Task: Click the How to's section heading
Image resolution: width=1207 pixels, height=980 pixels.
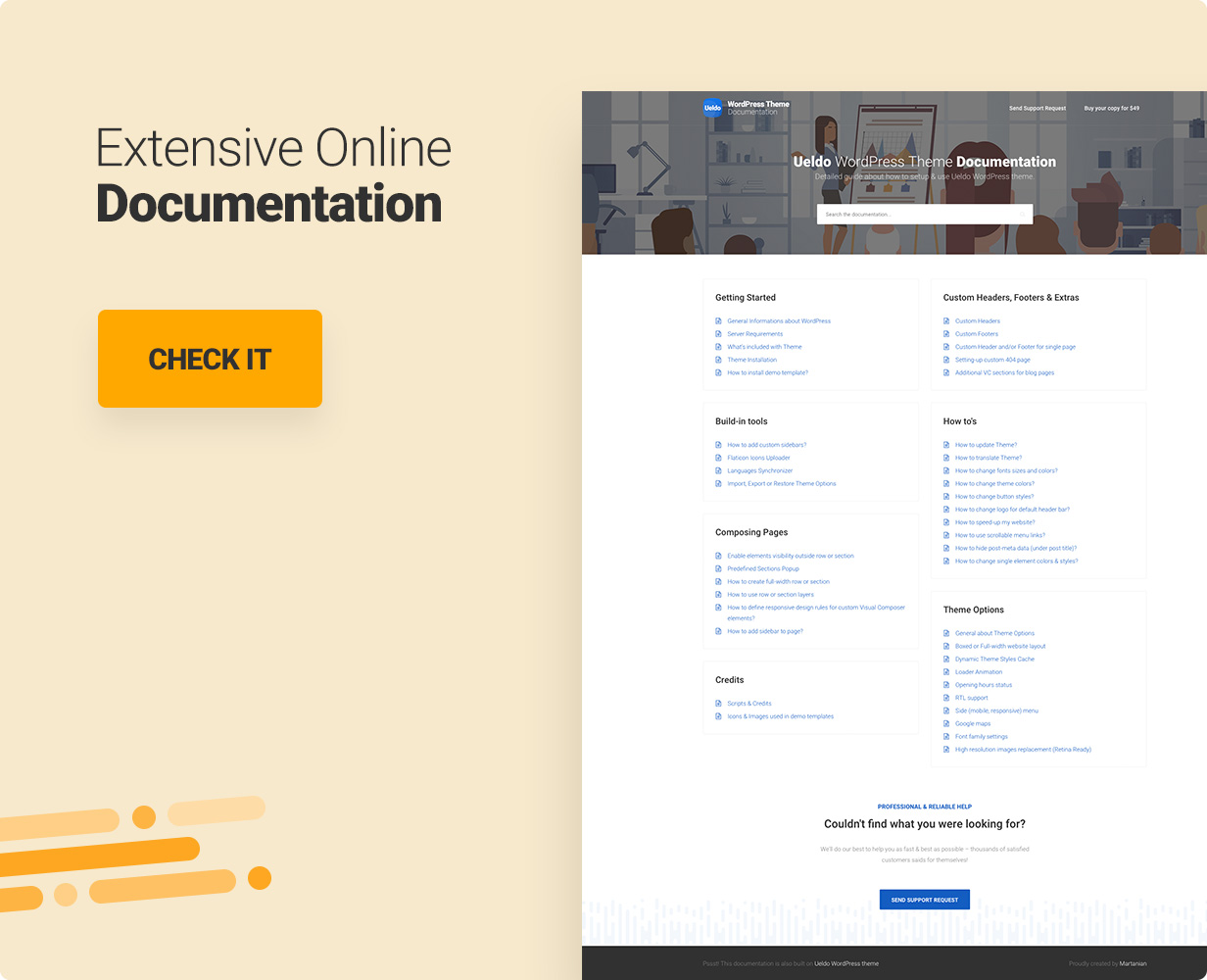Action: tap(960, 421)
